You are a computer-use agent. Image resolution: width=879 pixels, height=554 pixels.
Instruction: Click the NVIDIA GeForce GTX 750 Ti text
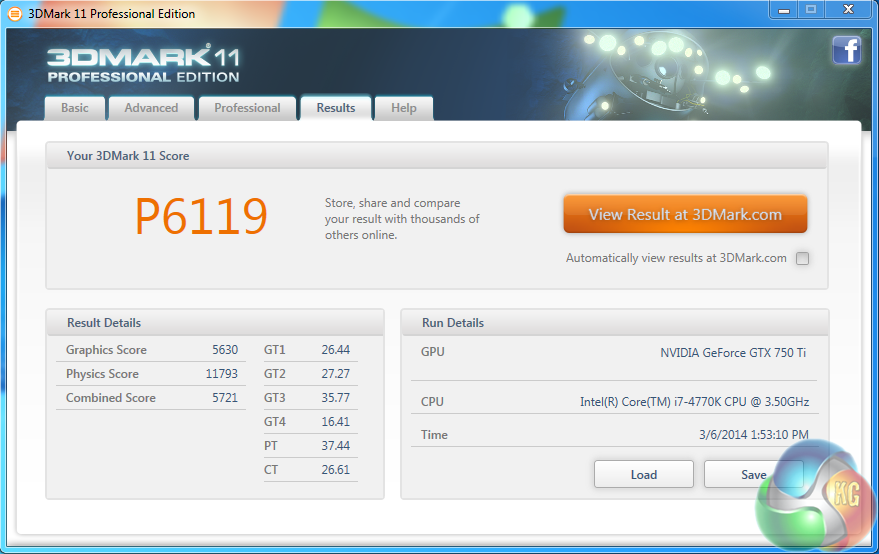tap(733, 353)
